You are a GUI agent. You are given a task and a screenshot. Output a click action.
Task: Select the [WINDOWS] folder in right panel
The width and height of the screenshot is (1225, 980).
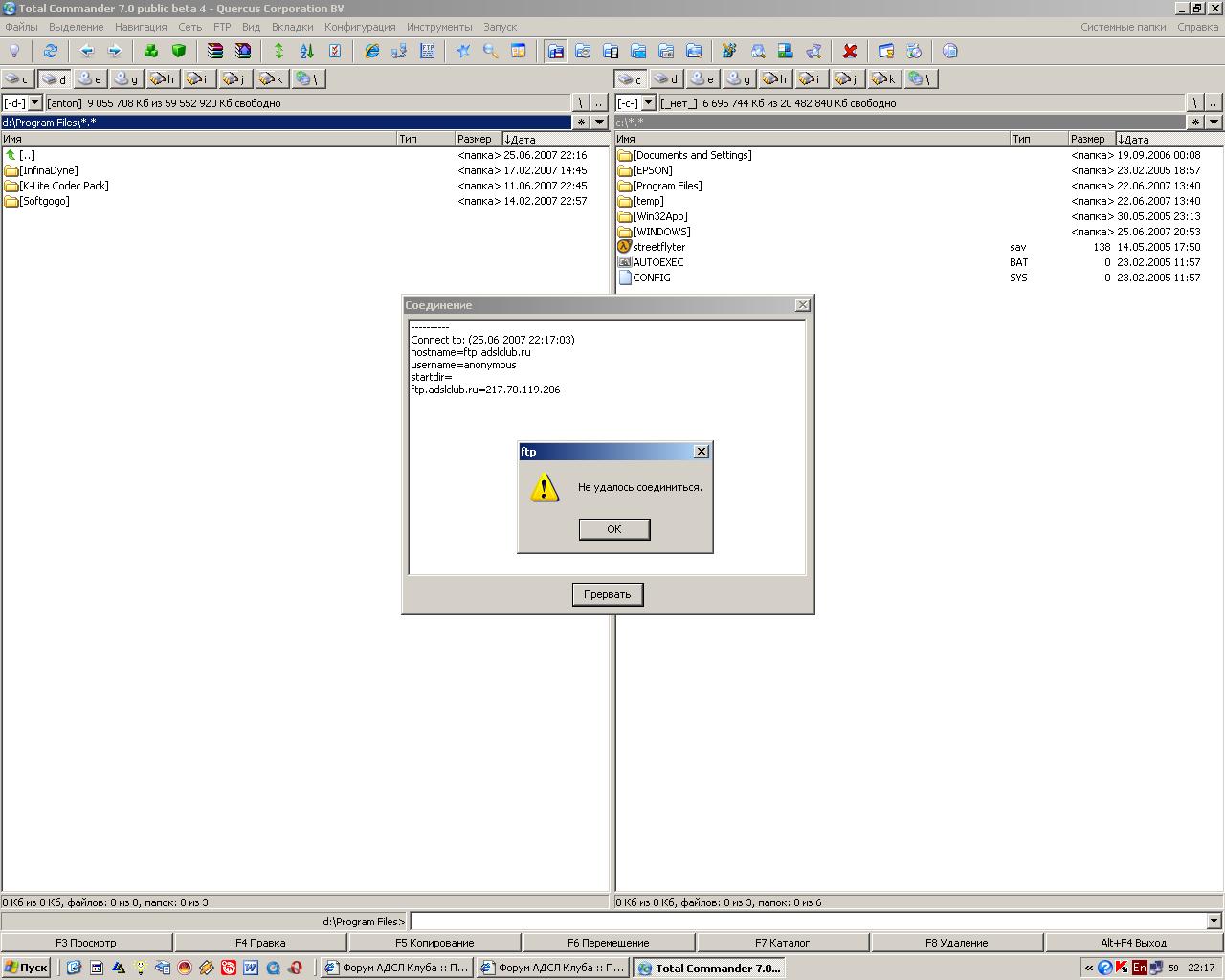[x=919, y=232]
